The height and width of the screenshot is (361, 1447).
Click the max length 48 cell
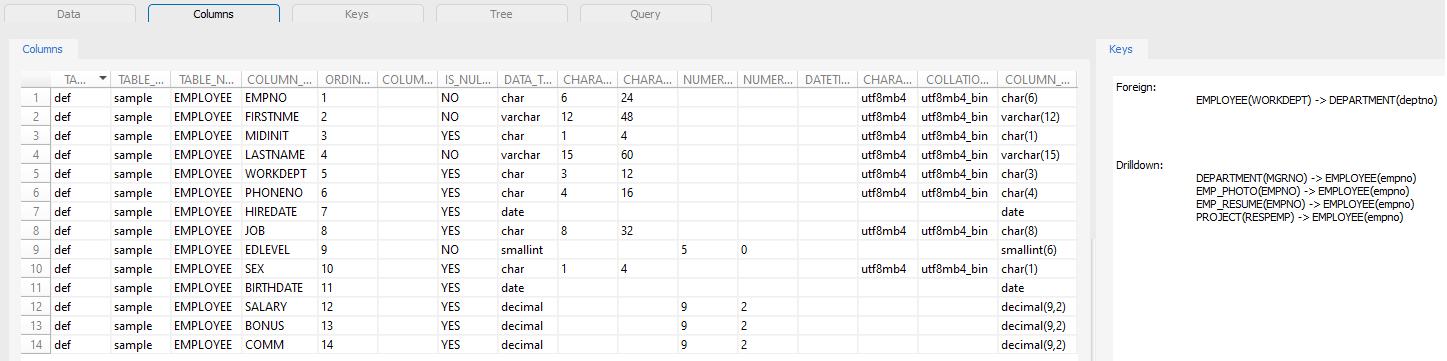click(647, 117)
